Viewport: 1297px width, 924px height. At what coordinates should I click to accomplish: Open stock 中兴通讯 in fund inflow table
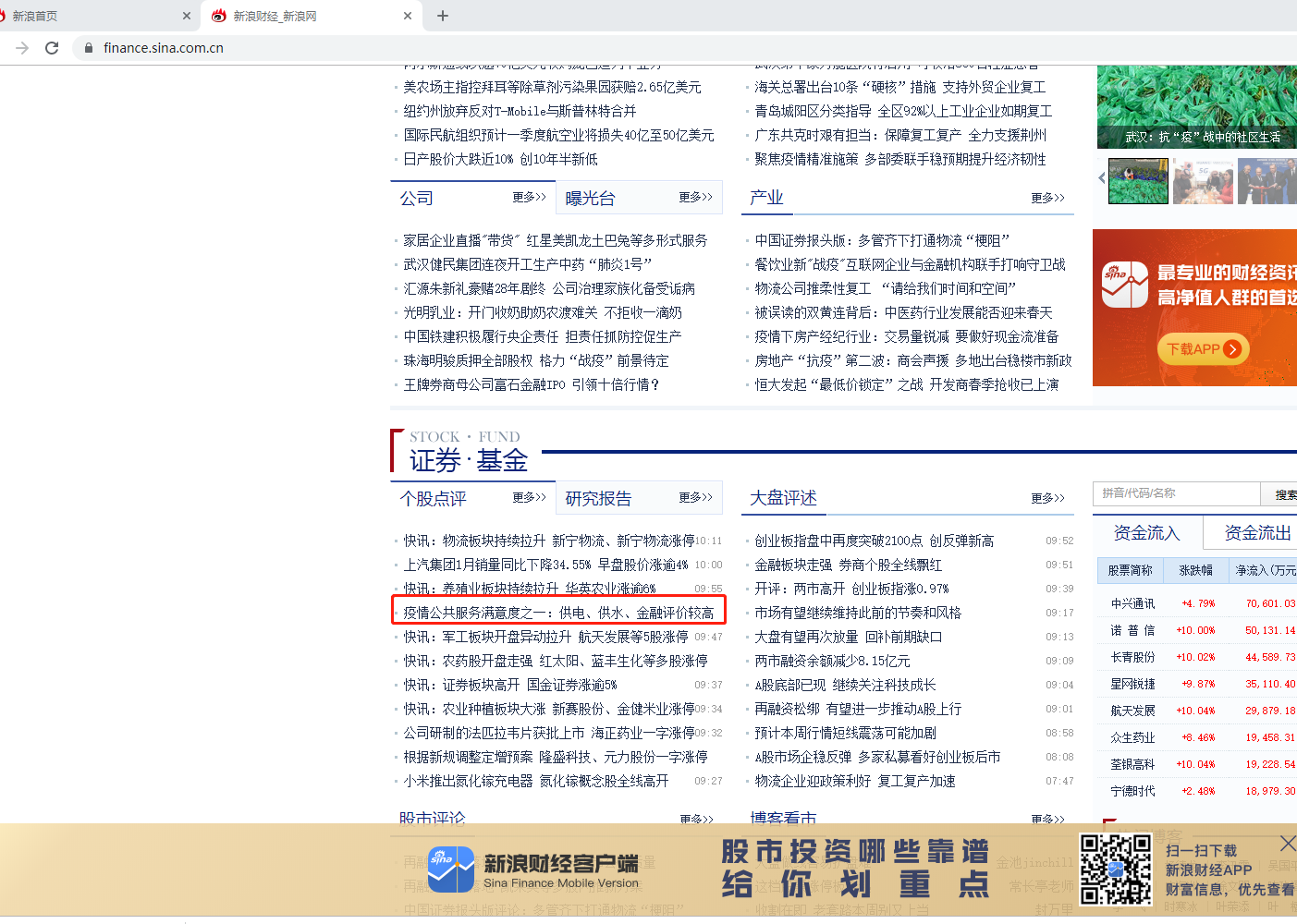click(x=1132, y=603)
